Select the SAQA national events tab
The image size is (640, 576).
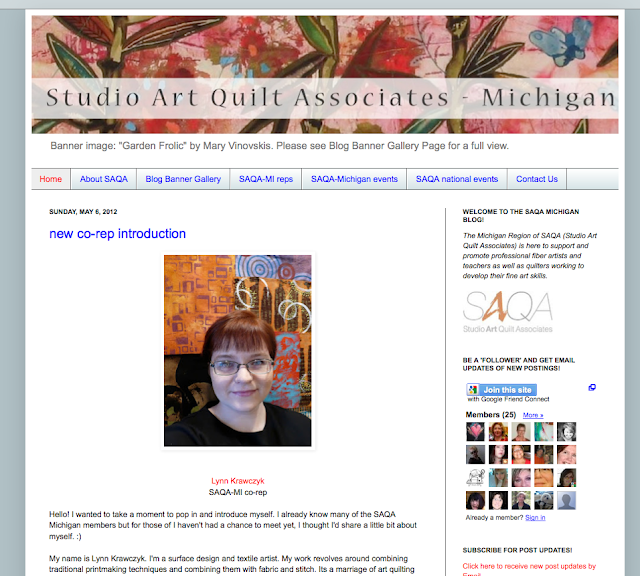pyautogui.click(x=457, y=179)
